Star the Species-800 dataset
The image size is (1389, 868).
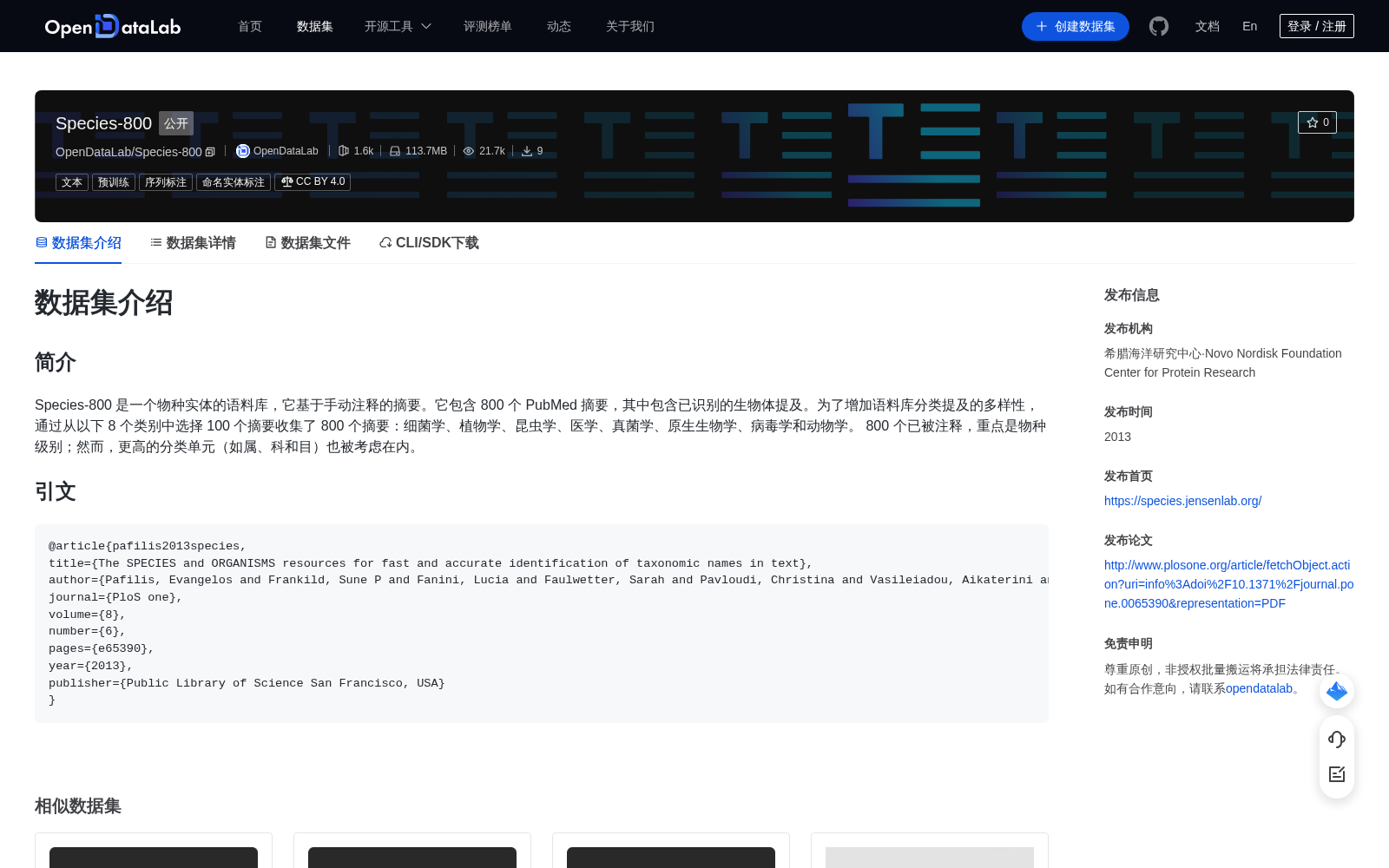click(1317, 122)
